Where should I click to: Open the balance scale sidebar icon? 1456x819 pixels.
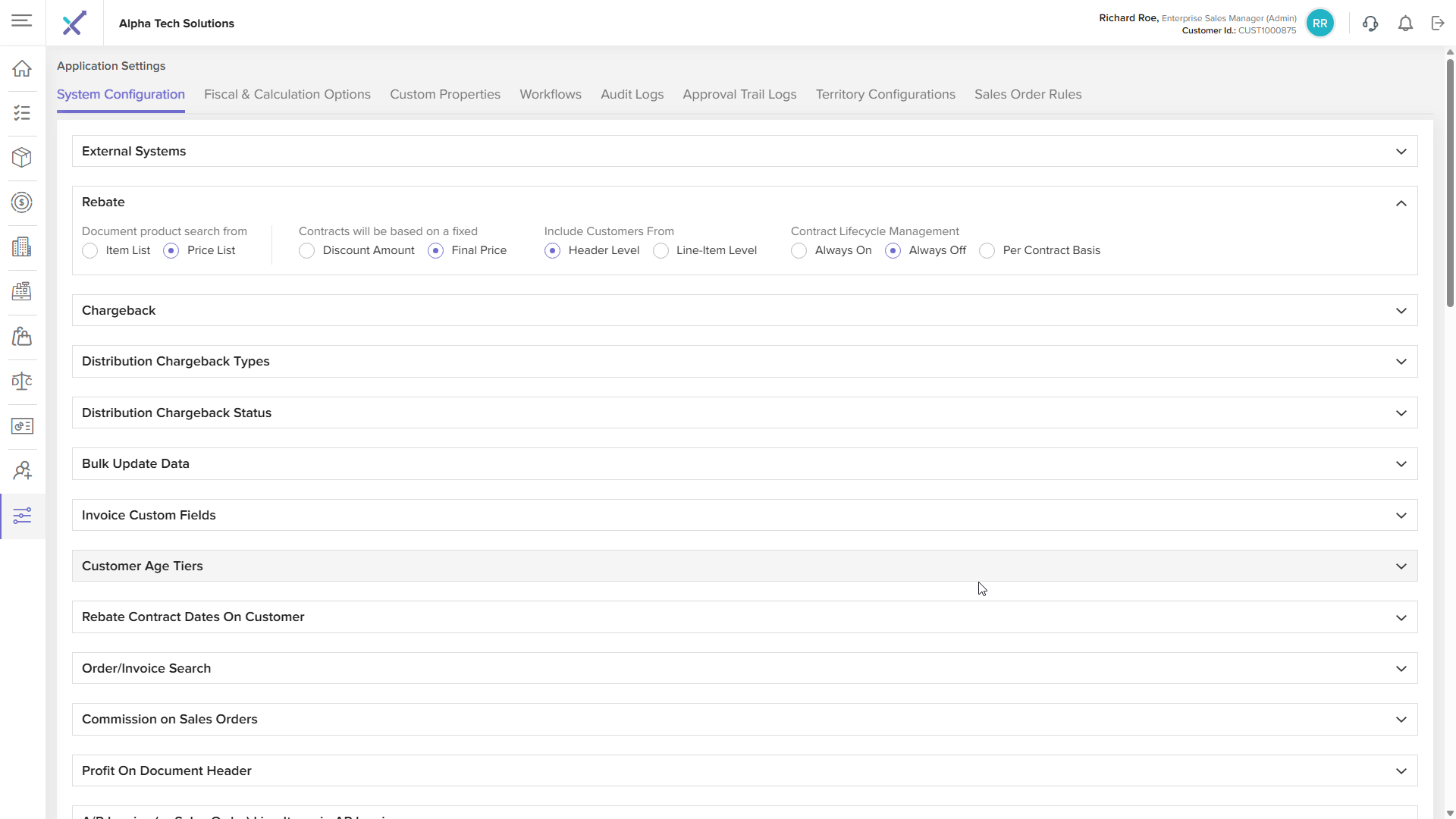pos(22,381)
